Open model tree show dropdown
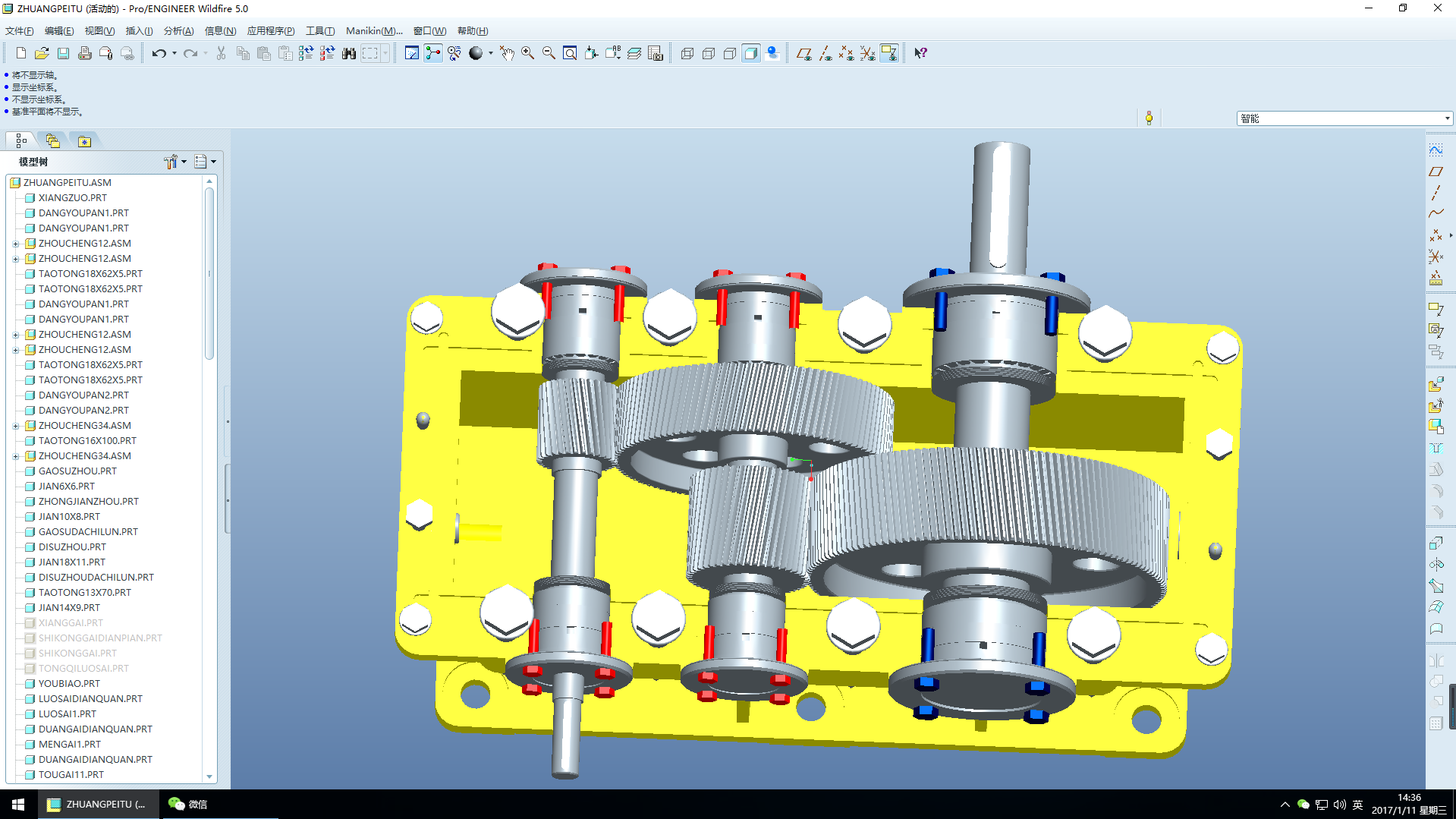 pyautogui.click(x=206, y=162)
